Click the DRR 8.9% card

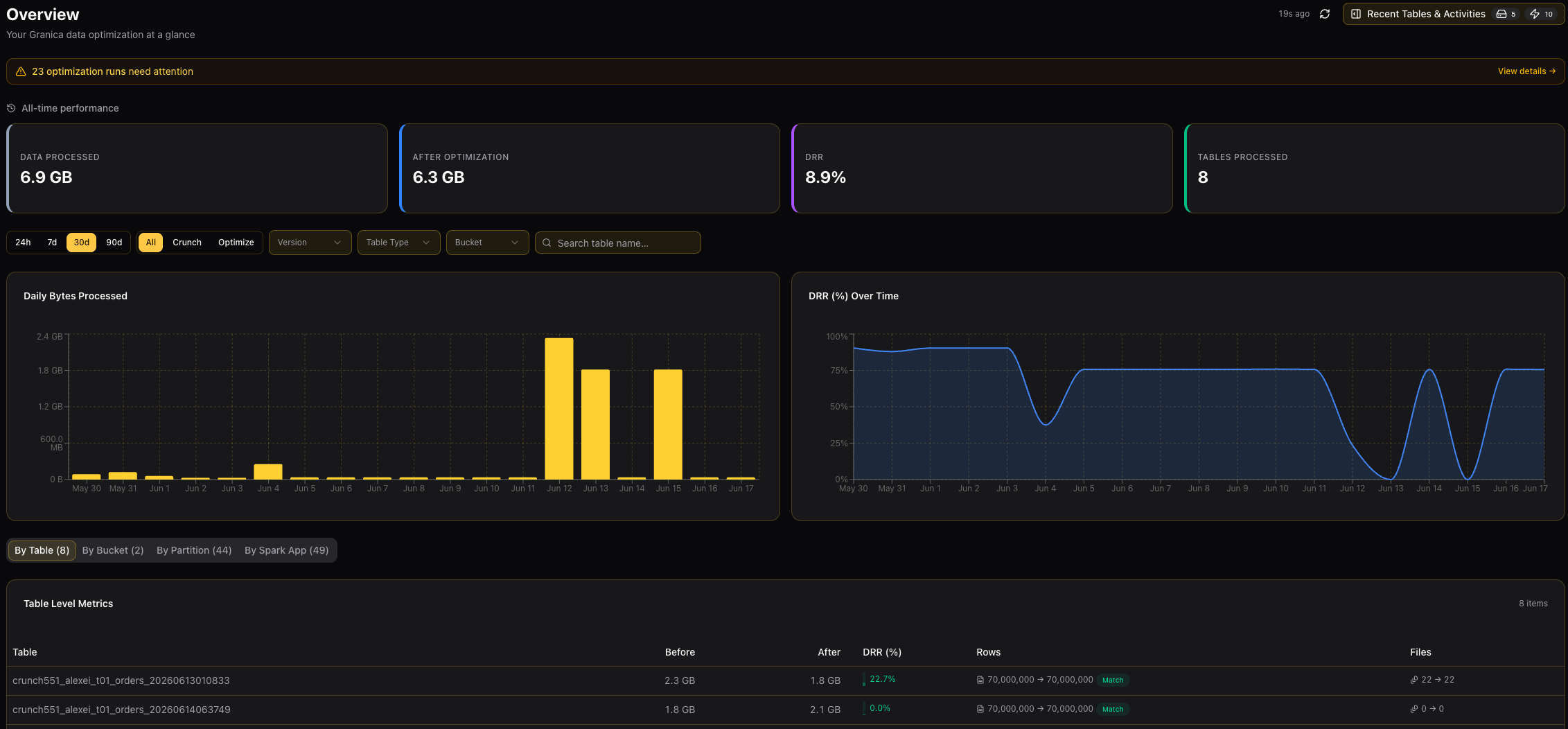click(982, 168)
